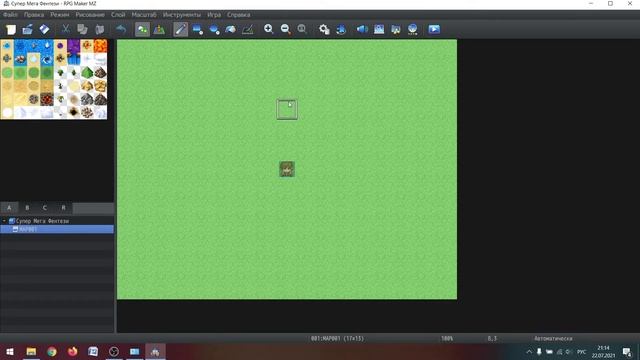Screen dimensions: 640x360
Task: Save the project with disk icon
Action: tap(44, 29)
